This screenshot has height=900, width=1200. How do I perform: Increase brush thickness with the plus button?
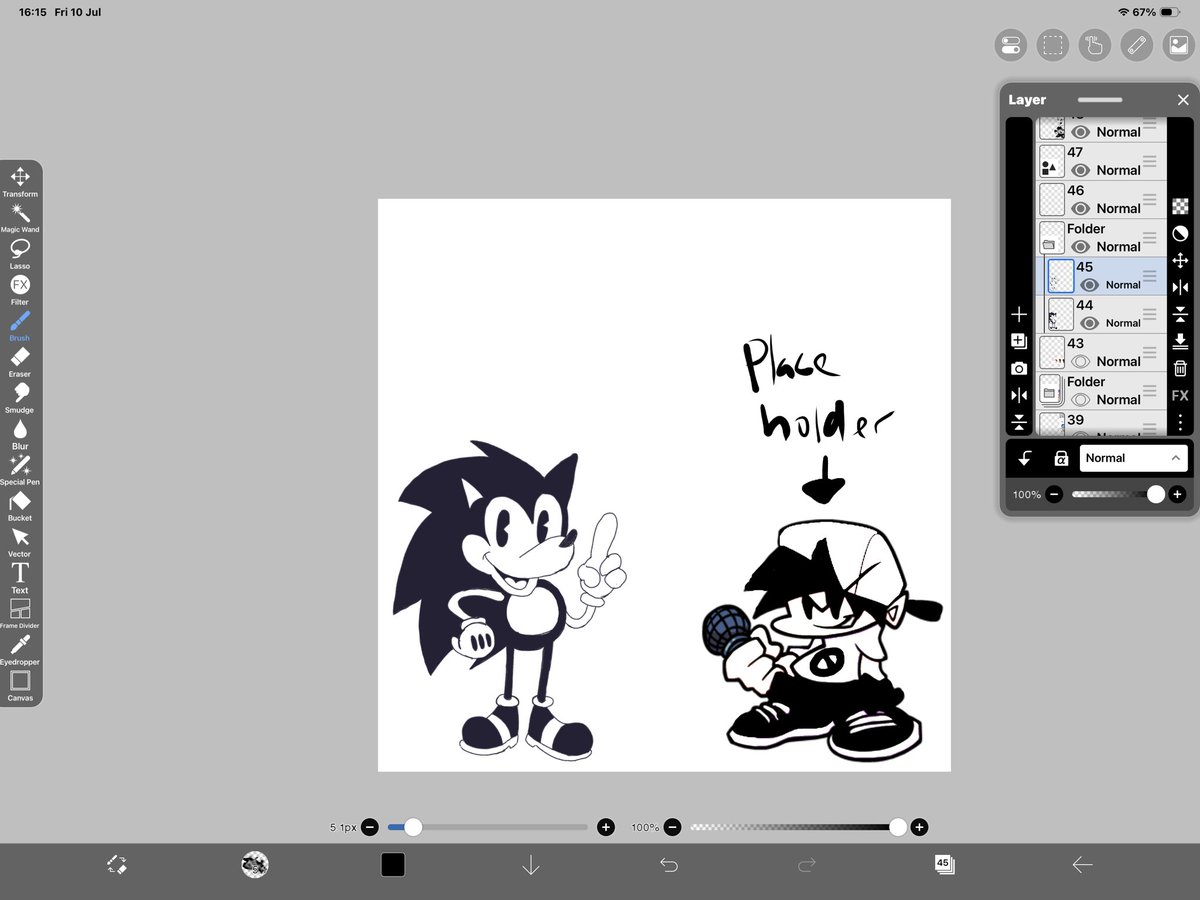(x=605, y=827)
